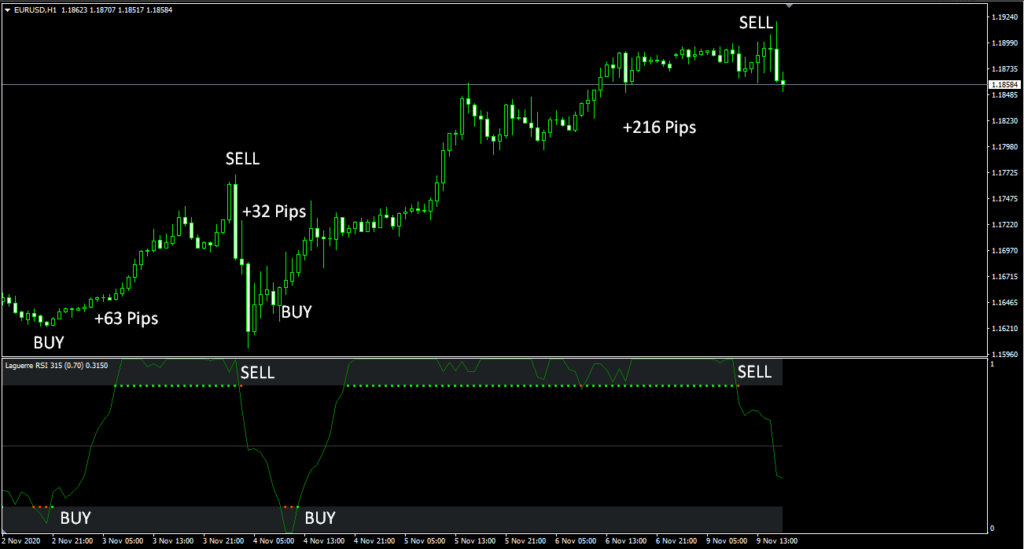
Task: Click 1.15960 on the price axis
Action: (1004, 354)
